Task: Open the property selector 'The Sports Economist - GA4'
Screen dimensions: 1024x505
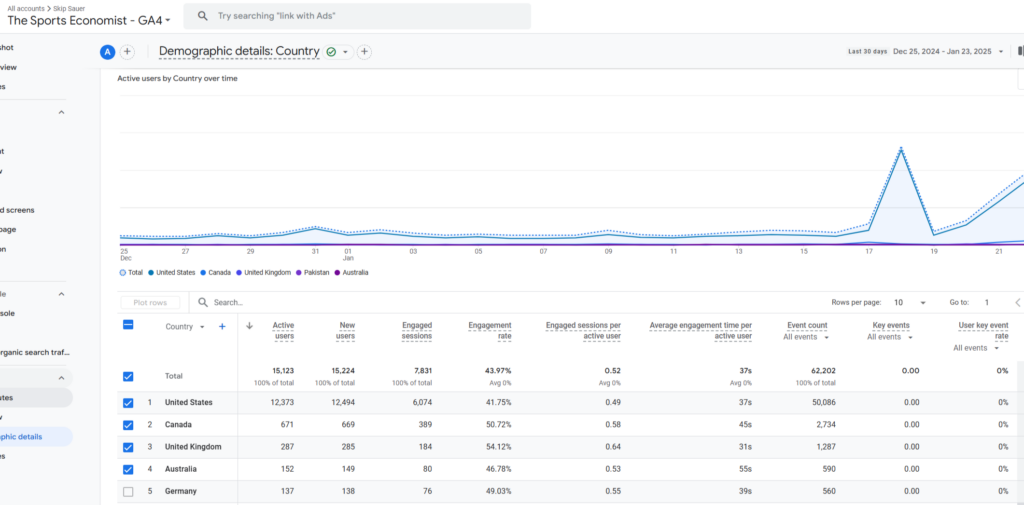Action: tap(89, 20)
